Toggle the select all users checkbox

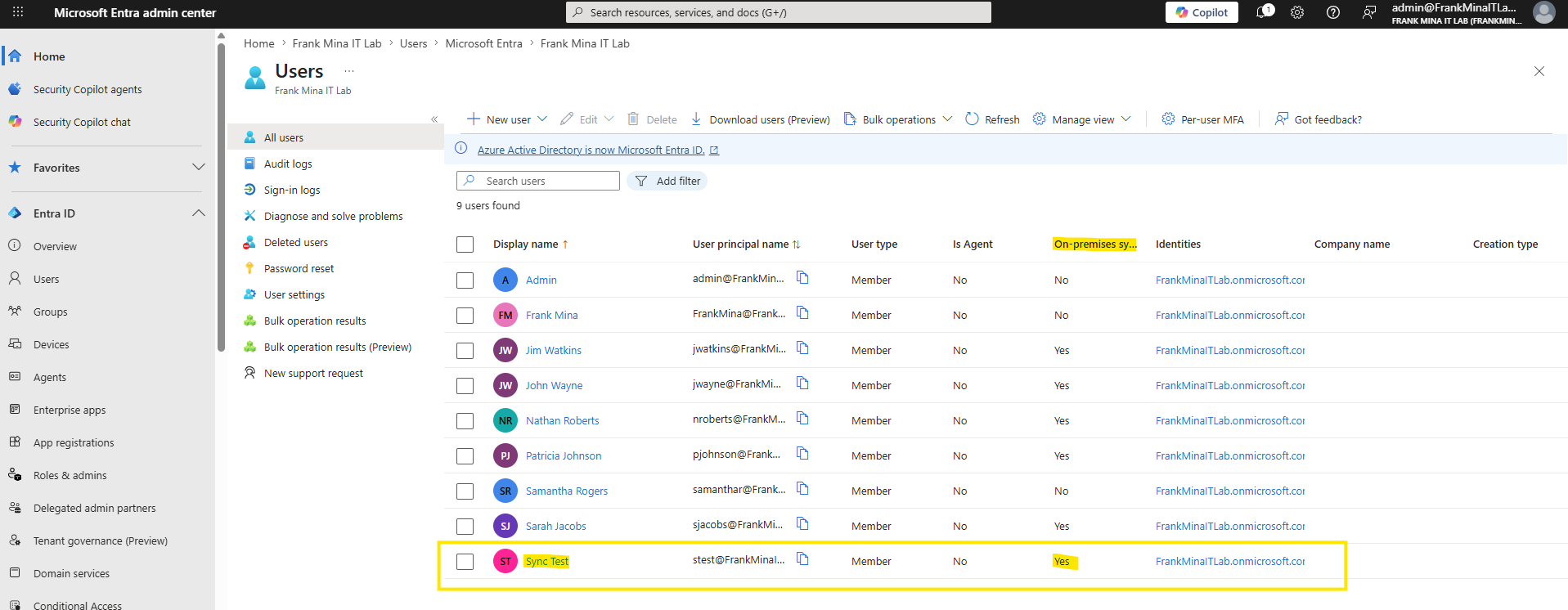[x=465, y=244]
